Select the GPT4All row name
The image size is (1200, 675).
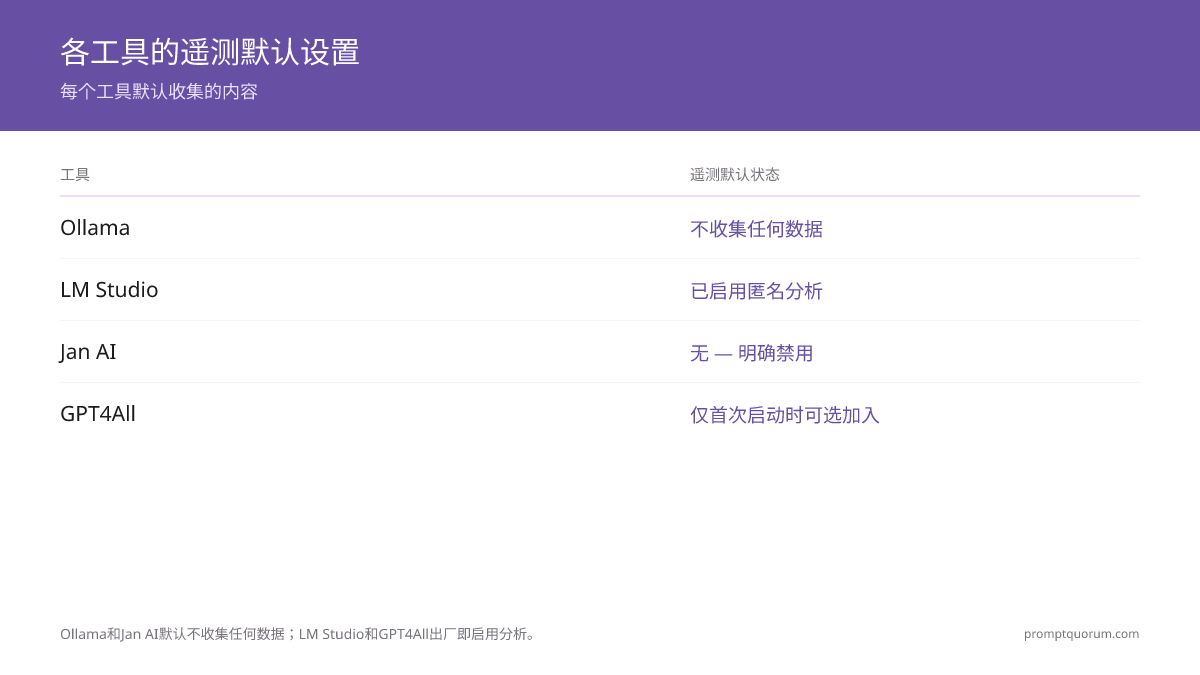coord(98,414)
